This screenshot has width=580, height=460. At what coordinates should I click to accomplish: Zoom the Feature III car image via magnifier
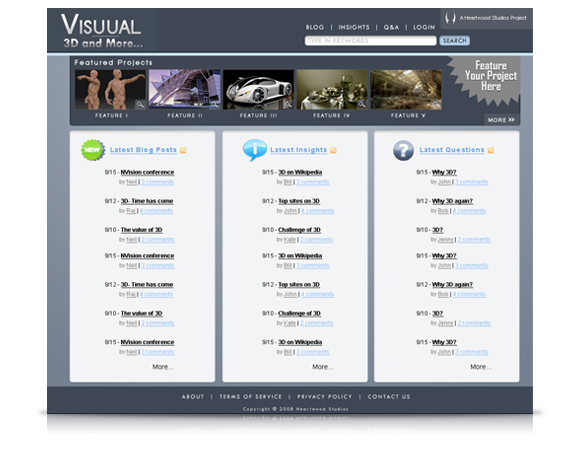(x=288, y=105)
